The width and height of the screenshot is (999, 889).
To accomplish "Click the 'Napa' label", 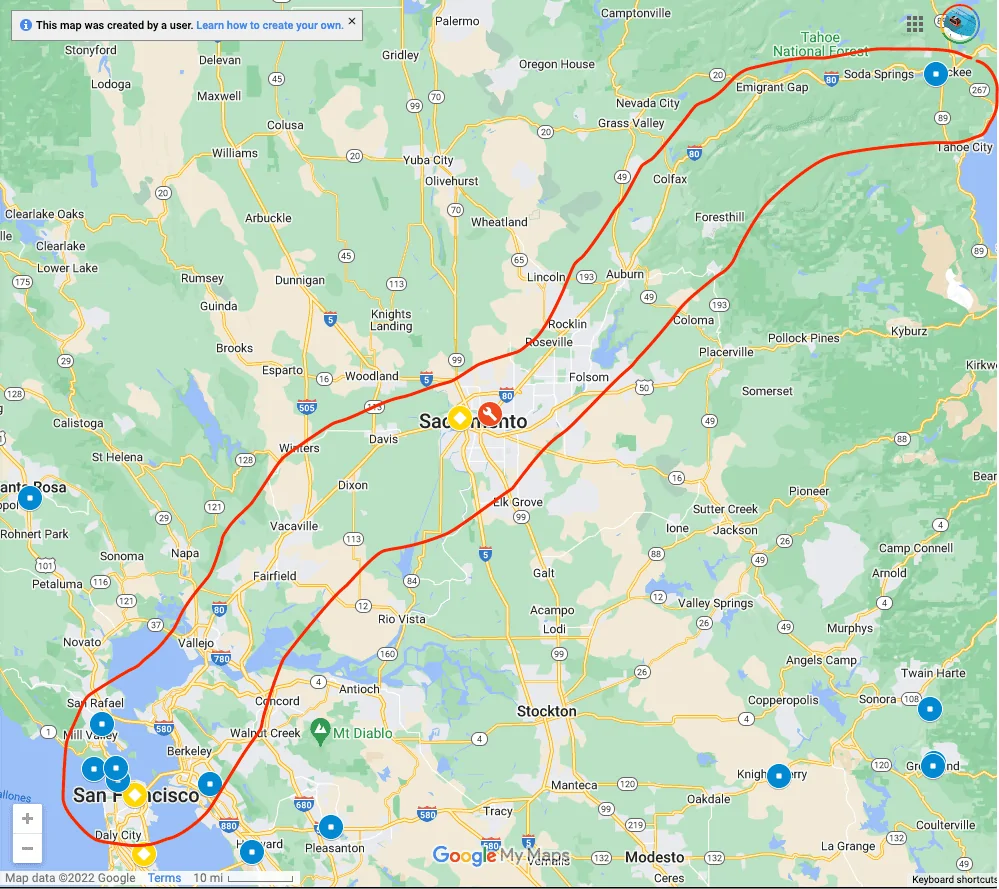I will click(x=185, y=553).
